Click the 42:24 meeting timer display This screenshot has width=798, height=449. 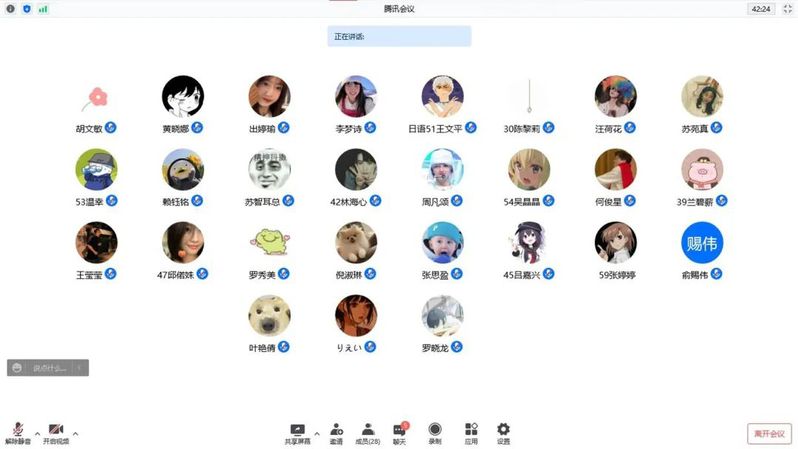tap(761, 9)
